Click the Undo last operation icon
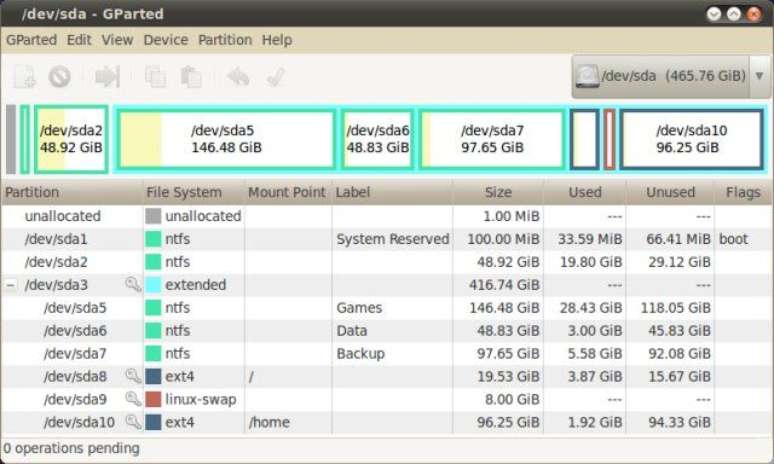774x464 pixels. (x=238, y=77)
